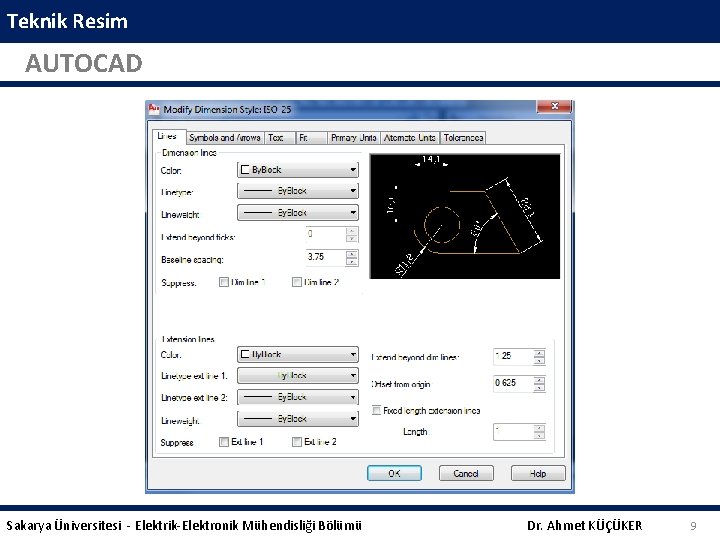The width and height of the screenshot is (720, 540).
Task: Click the Length input field
Action: click(513, 432)
